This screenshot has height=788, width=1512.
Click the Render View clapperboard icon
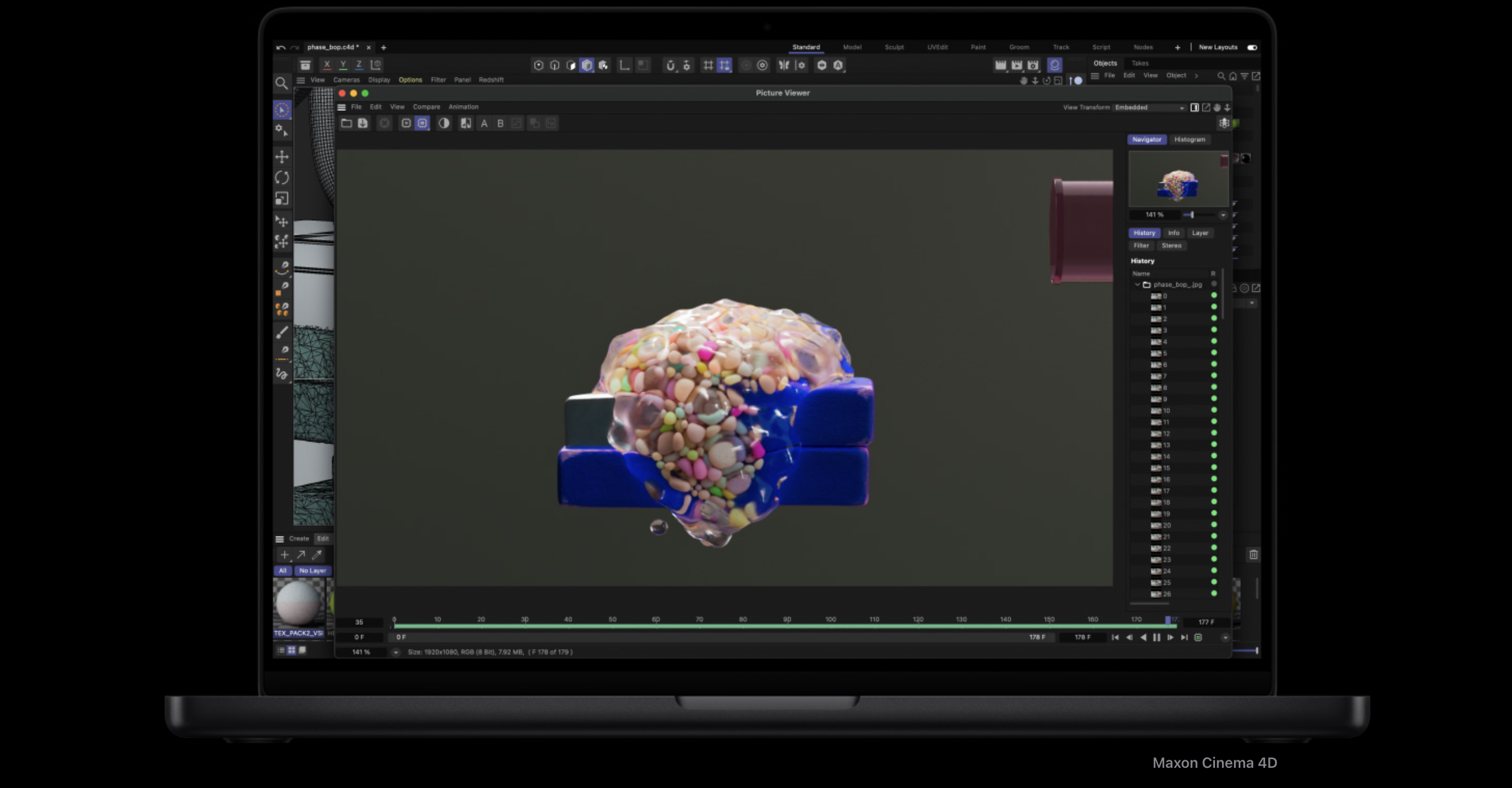click(x=1001, y=65)
